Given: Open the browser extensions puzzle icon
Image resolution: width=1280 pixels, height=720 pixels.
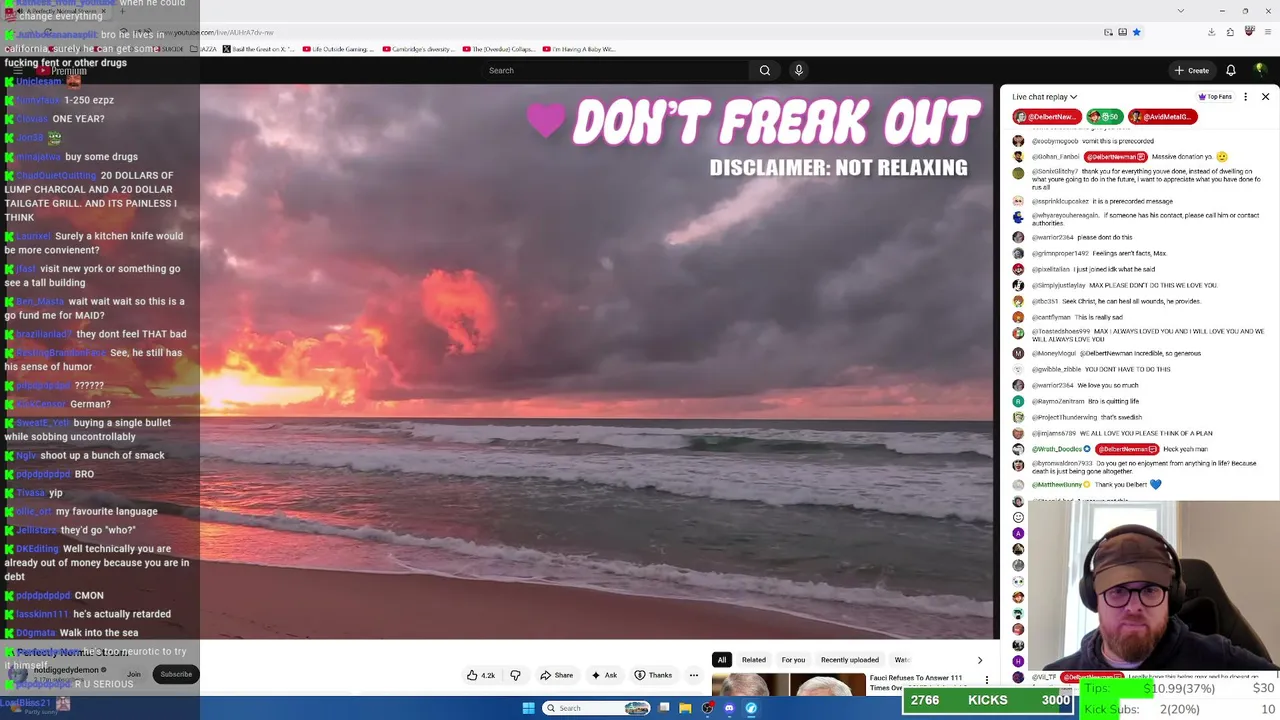Looking at the screenshot, I should (x=1231, y=32).
